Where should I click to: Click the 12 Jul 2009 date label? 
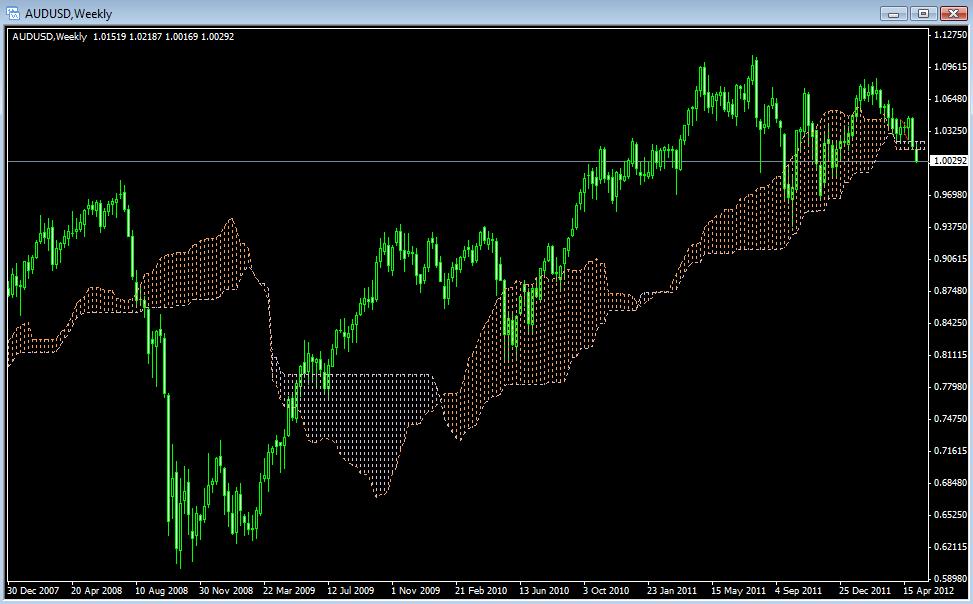tap(350, 590)
